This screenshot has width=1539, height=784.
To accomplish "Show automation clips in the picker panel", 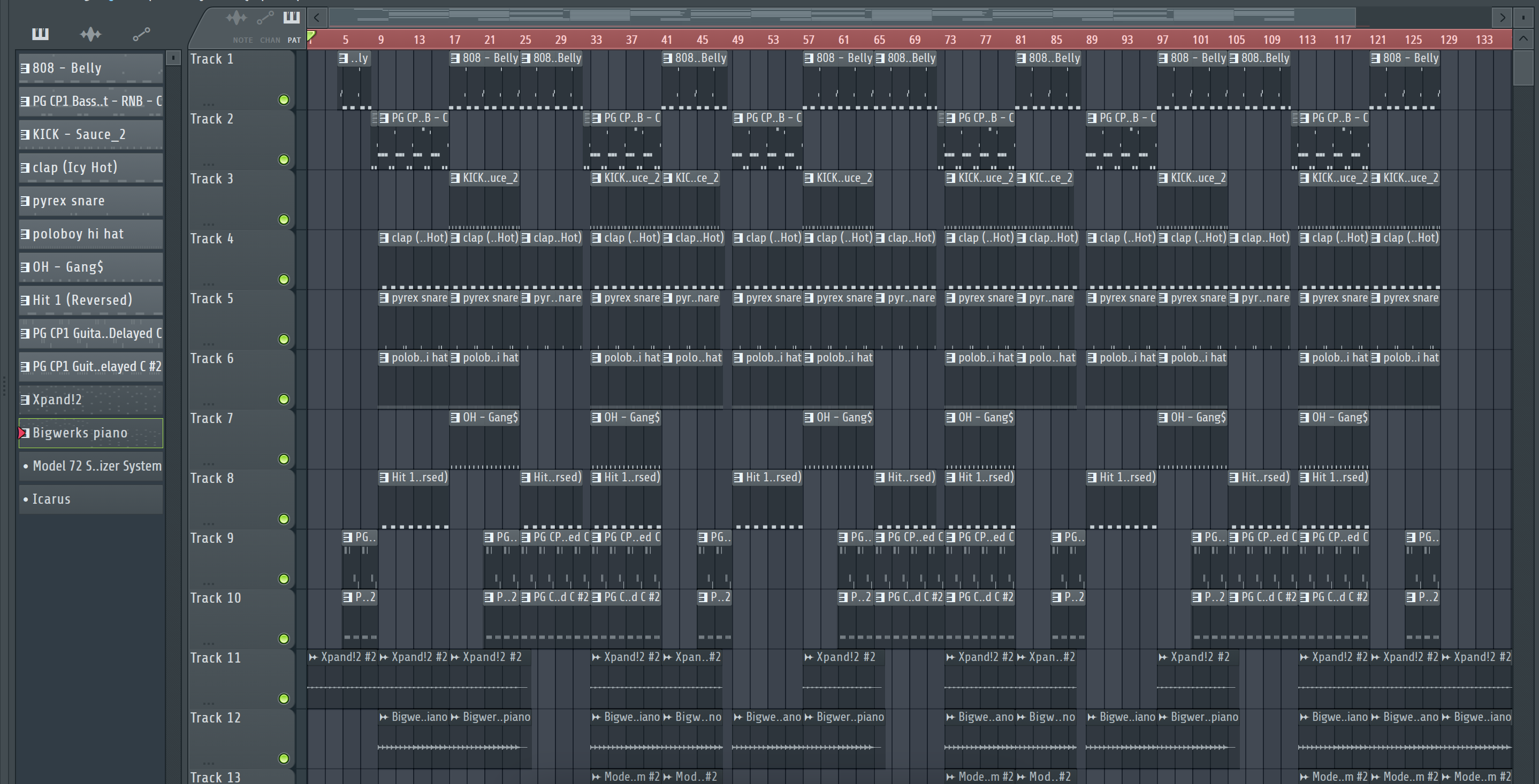I will (141, 34).
